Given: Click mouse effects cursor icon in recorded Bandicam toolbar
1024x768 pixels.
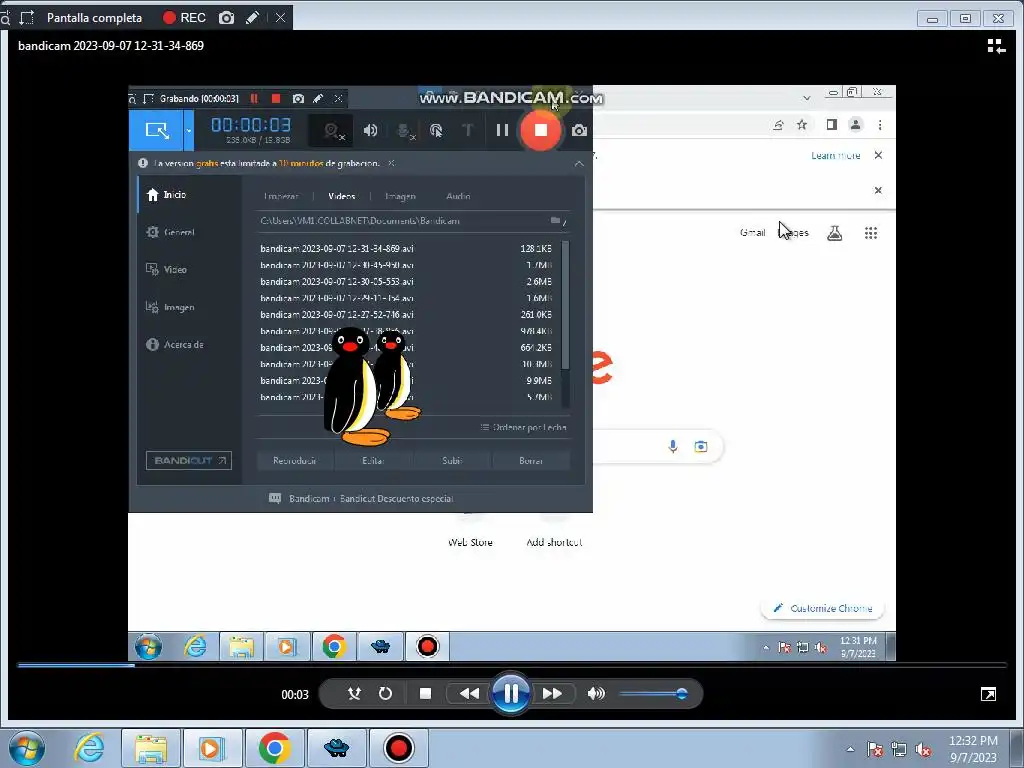Looking at the screenshot, I should [x=436, y=130].
